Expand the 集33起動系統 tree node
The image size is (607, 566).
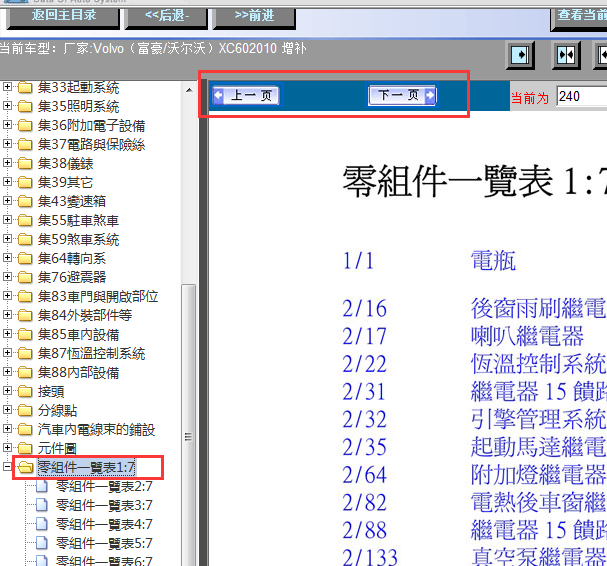(x=8, y=88)
